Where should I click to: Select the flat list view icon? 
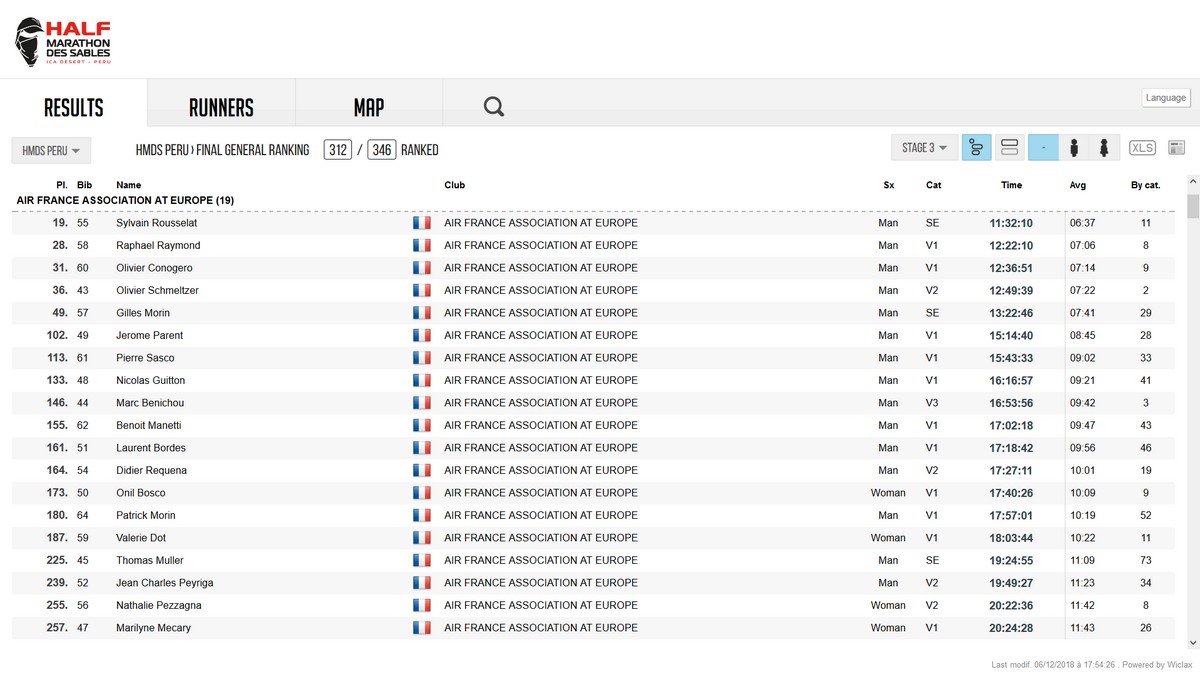click(1010, 148)
